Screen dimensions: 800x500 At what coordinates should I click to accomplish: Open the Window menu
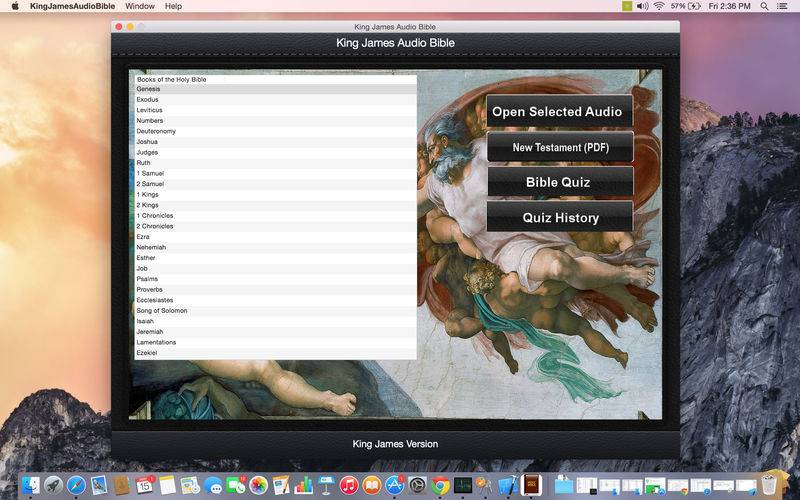pos(139,6)
